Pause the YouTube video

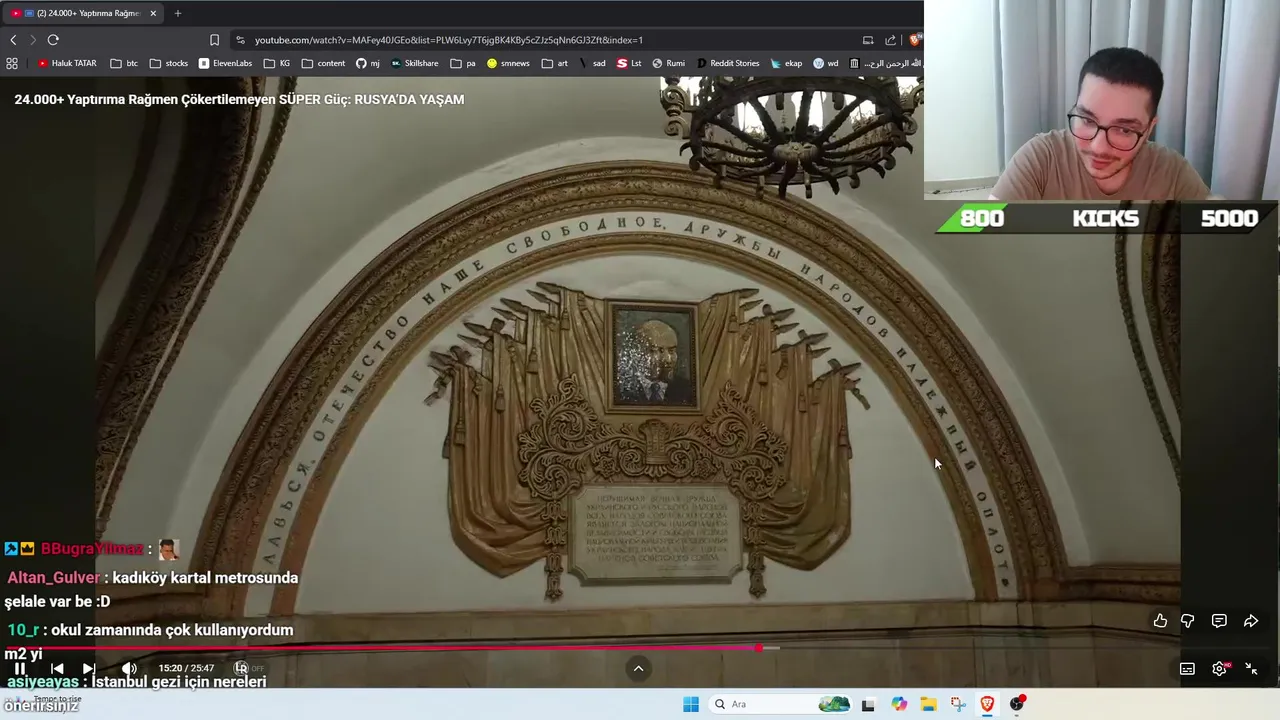[20, 668]
